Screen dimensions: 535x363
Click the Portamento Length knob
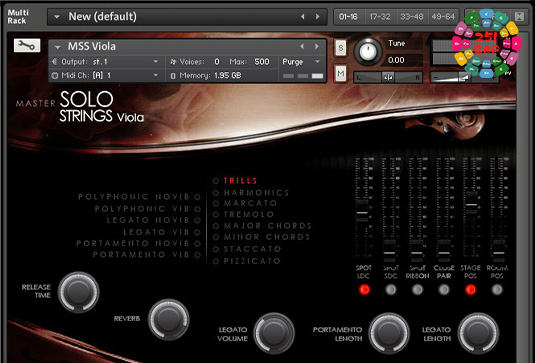point(389,333)
